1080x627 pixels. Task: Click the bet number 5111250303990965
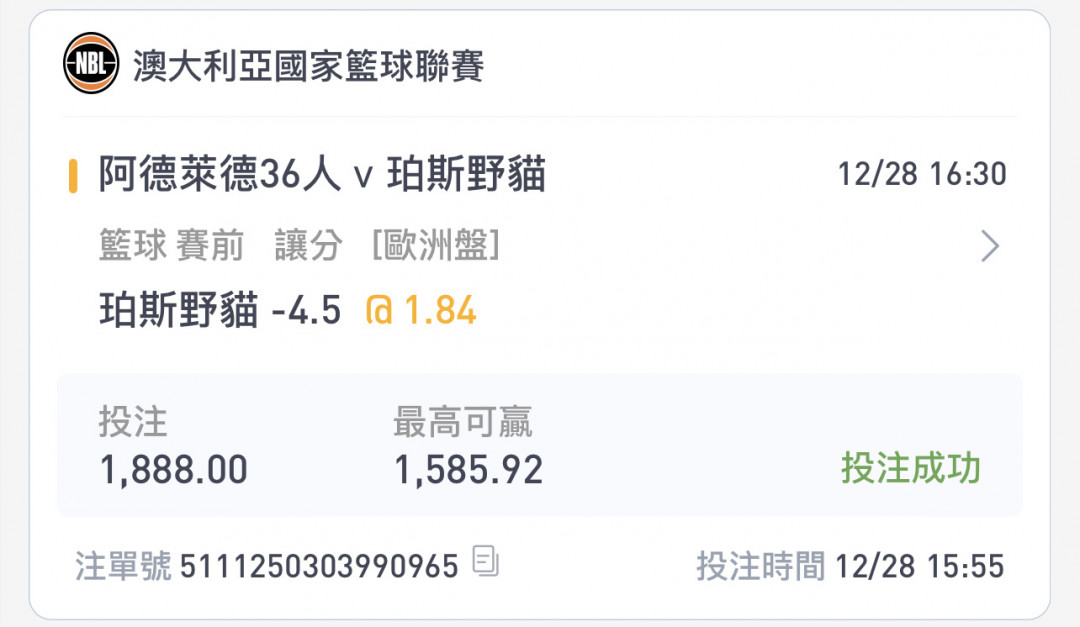(319, 566)
